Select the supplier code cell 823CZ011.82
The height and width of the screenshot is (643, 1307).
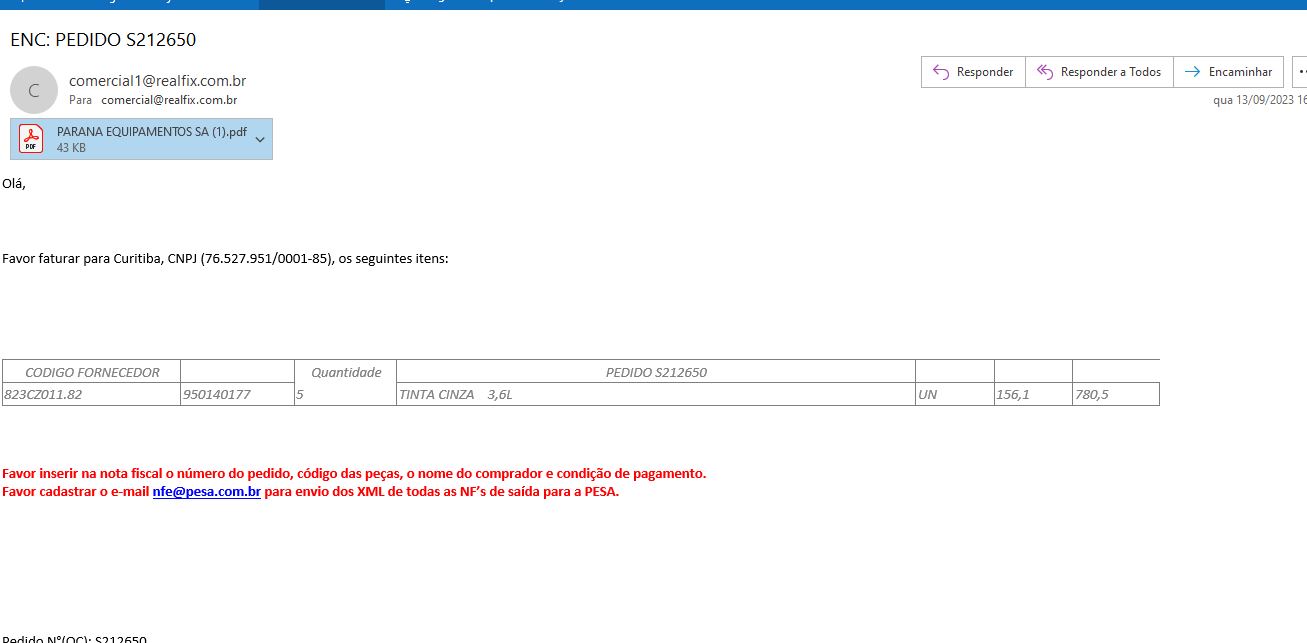43,394
